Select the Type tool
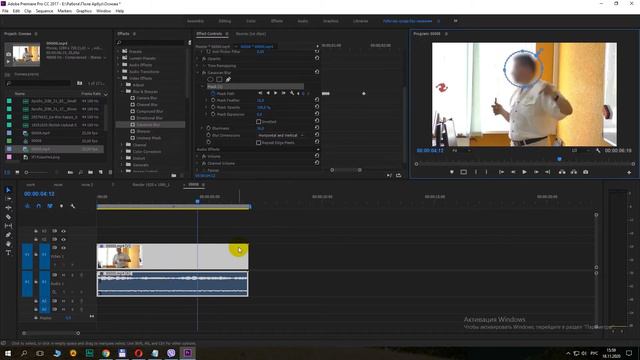Screen dimensions: 640x360 pyautogui.click(x=8, y=253)
